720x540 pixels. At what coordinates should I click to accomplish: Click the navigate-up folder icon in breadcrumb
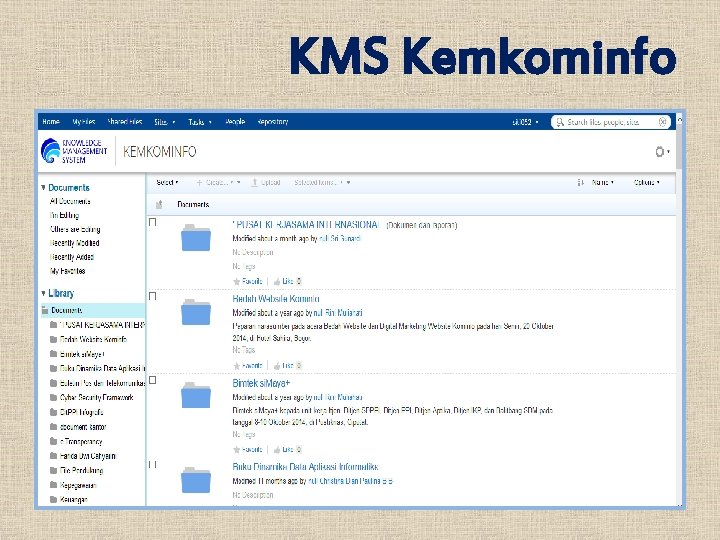point(159,204)
